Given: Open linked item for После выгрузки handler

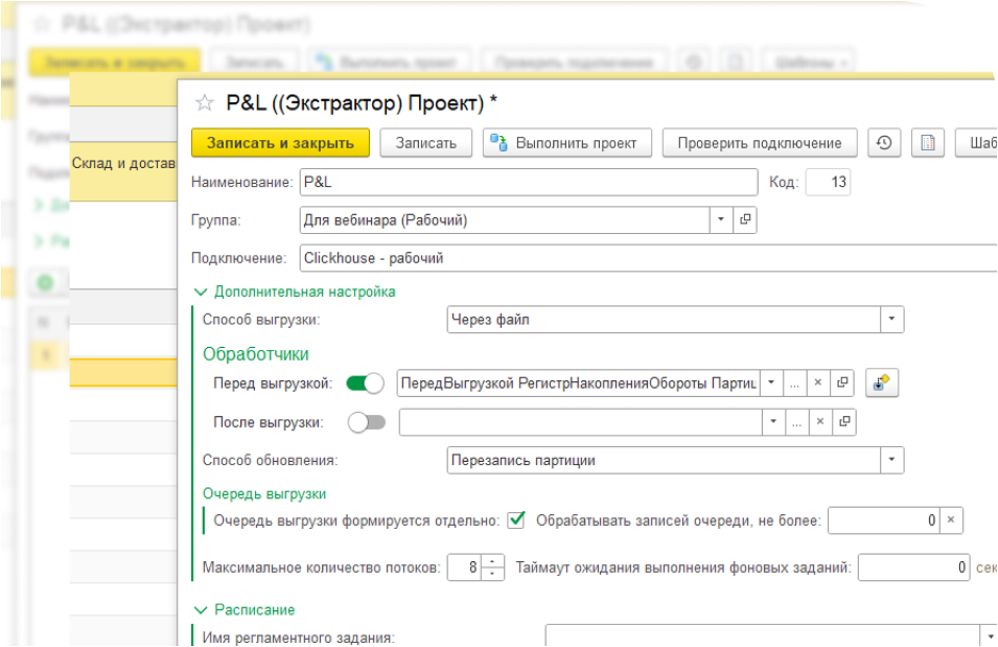Looking at the screenshot, I should click(843, 422).
